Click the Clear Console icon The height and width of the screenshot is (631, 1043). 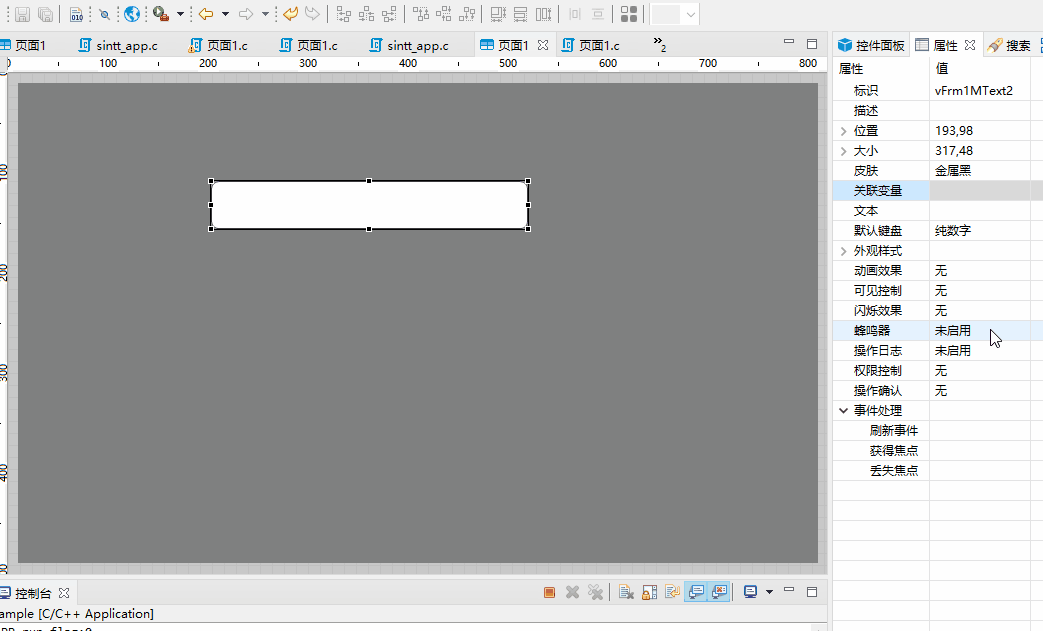[626, 592]
